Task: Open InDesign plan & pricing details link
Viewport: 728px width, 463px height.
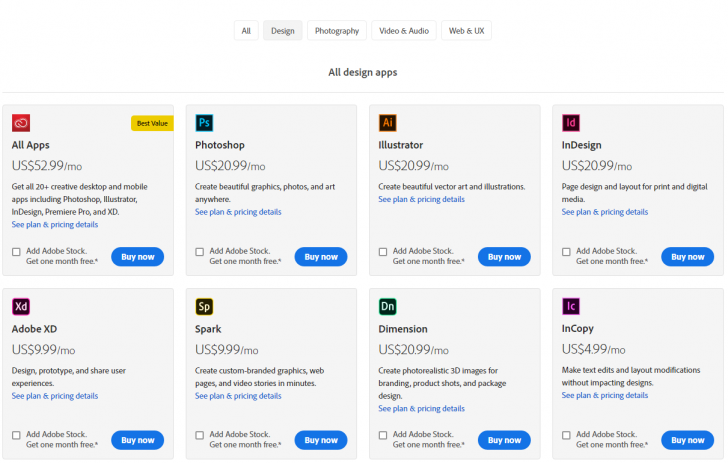Action: [x=604, y=212]
